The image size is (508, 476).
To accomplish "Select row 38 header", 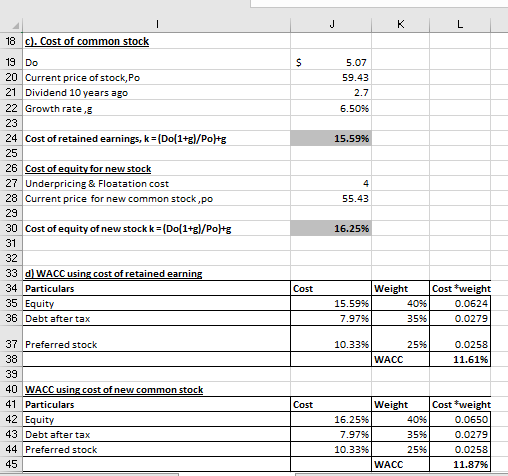I will pyautogui.click(x=11, y=359).
